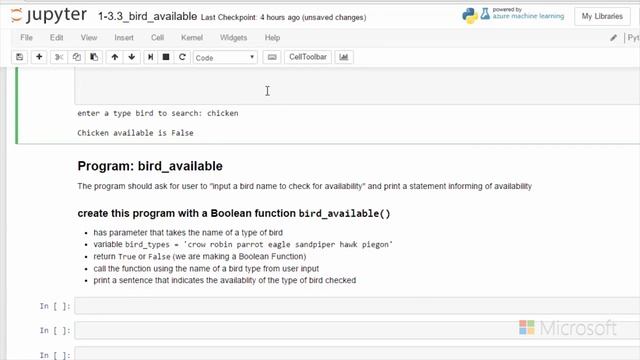Open My Libraries button

(x=602, y=16)
